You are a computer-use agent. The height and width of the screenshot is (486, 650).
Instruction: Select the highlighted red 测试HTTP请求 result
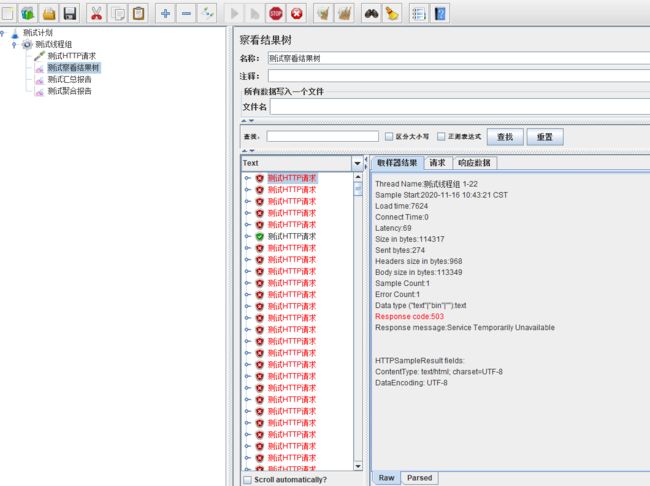(x=292, y=178)
